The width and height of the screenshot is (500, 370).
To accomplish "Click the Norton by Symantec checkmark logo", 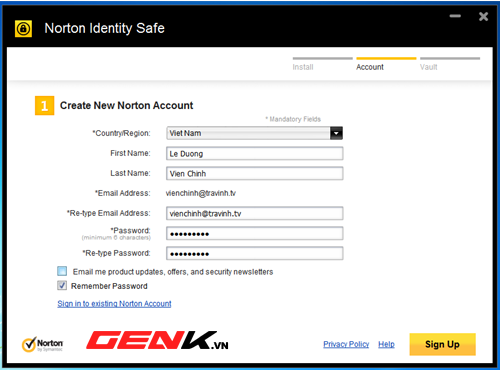I will pyautogui.click(x=42, y=344).
